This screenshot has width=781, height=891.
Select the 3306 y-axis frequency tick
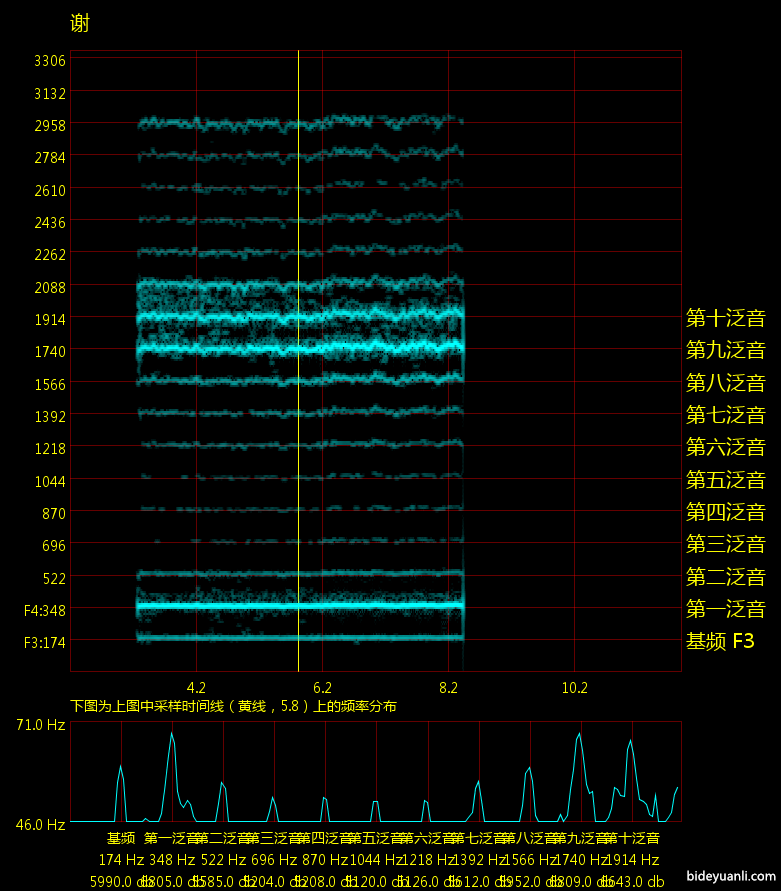(50, 61)
